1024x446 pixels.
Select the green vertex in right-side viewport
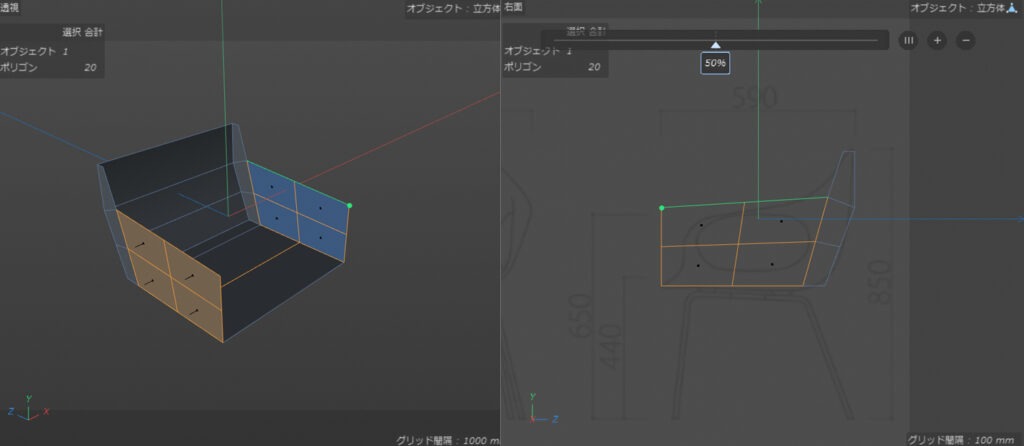662,208
